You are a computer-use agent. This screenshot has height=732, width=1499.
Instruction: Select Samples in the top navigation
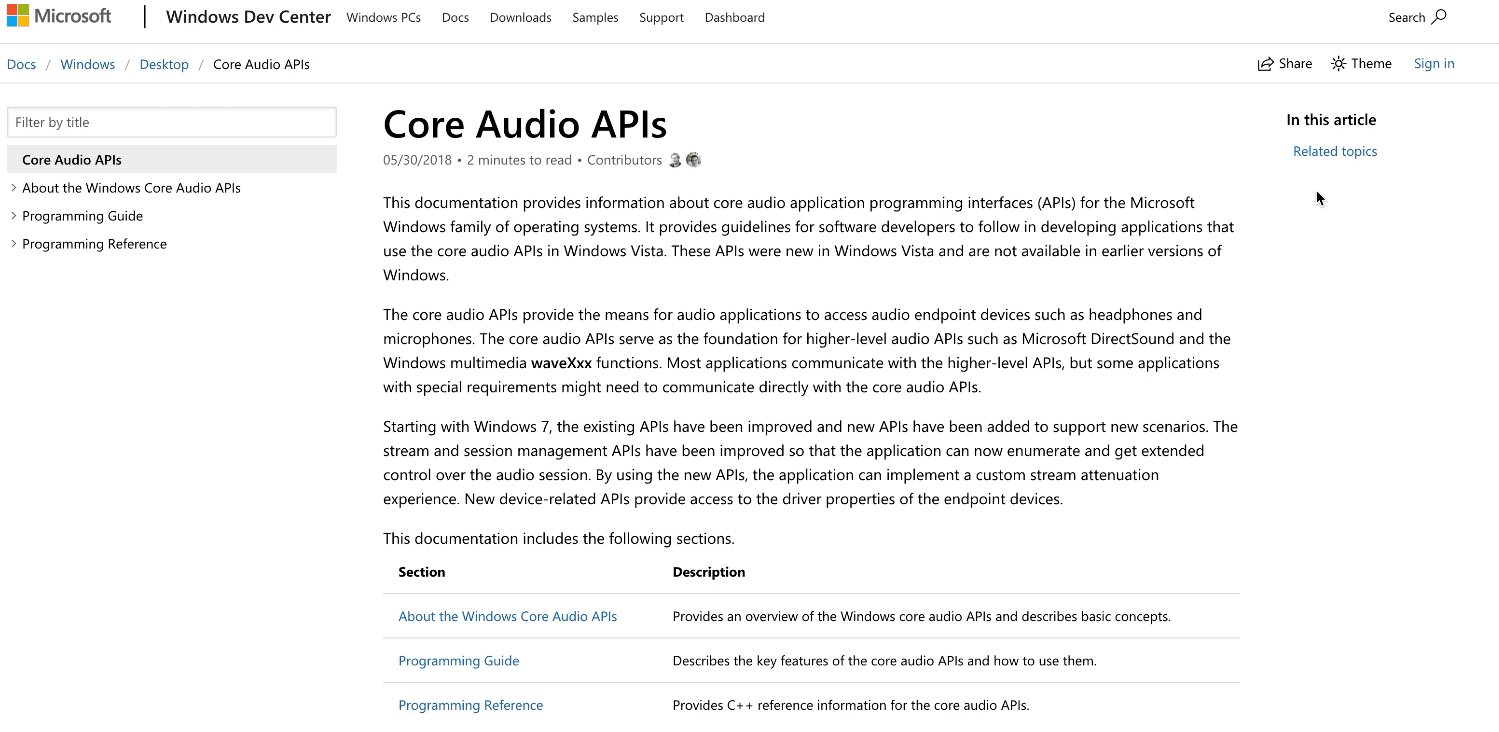tap(595, 17)
